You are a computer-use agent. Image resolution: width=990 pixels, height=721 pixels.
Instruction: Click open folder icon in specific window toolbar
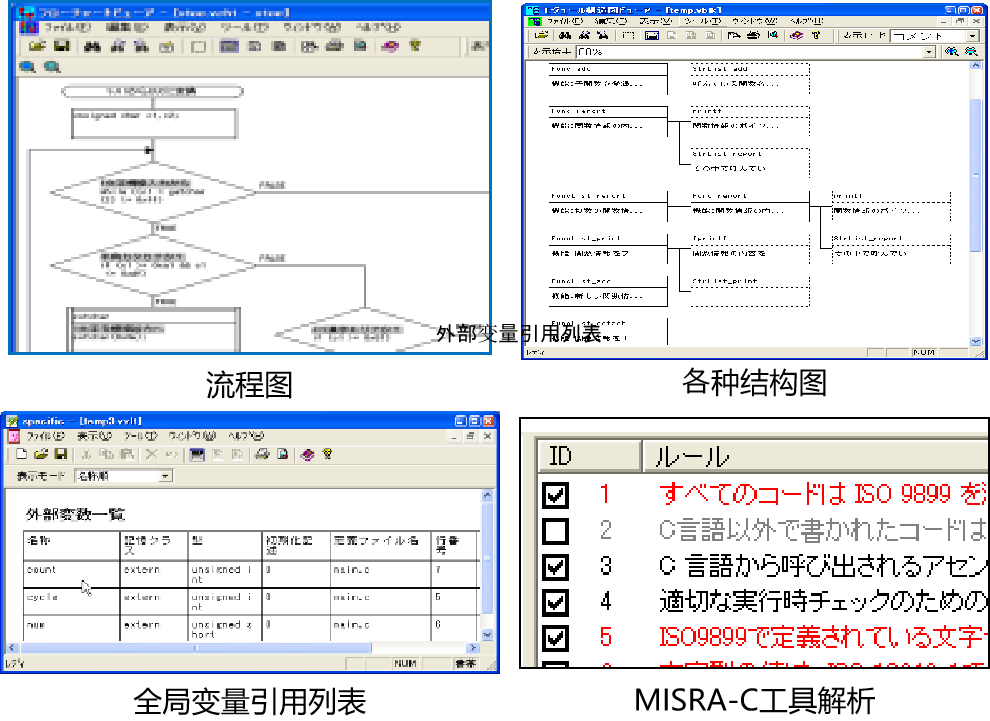tap(40, 454)
